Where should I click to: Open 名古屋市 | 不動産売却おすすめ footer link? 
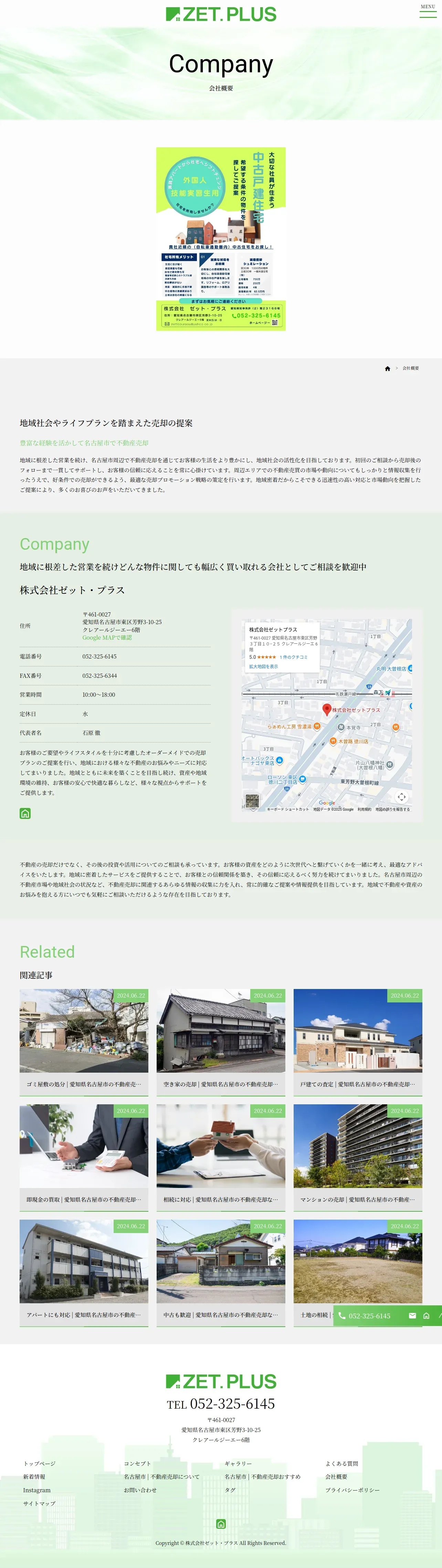(262, 1477)
